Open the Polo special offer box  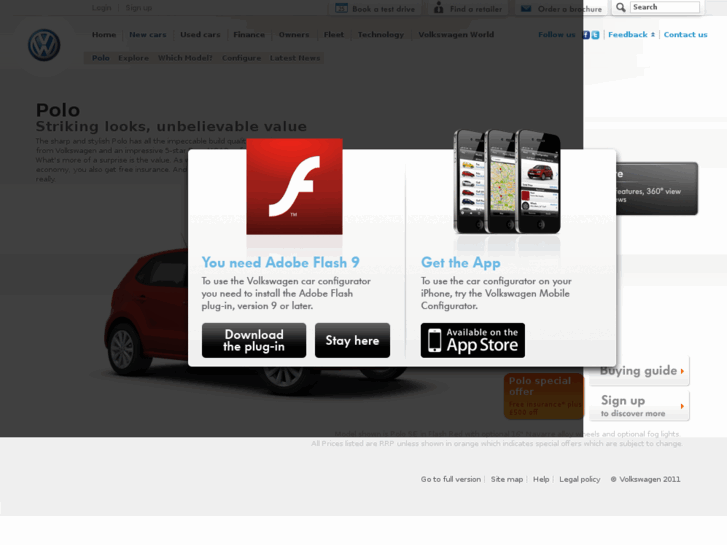[544, 396]
